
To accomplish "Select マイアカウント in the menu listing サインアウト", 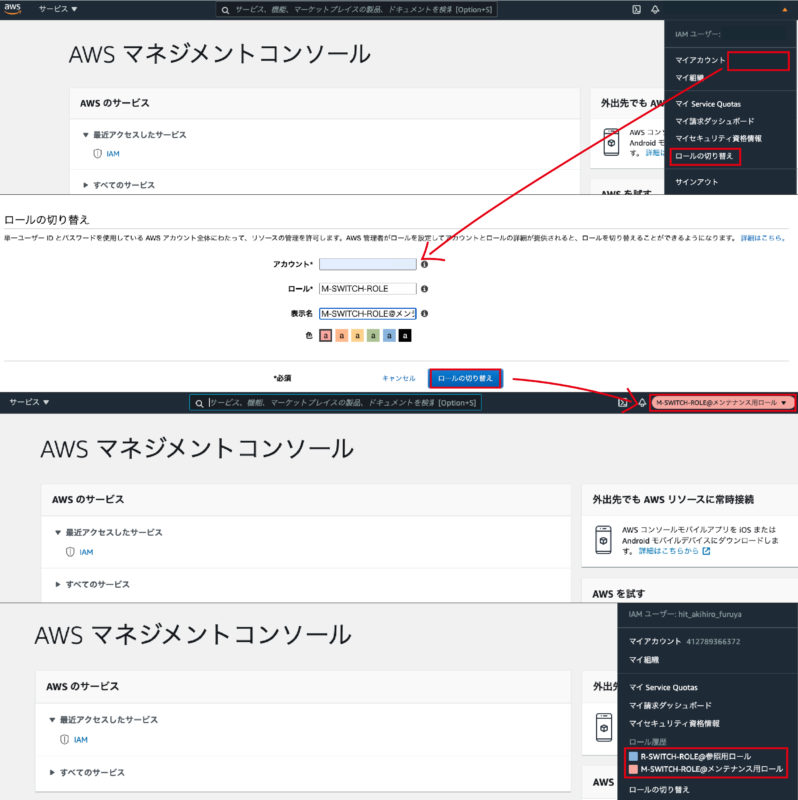I will 700,60.
